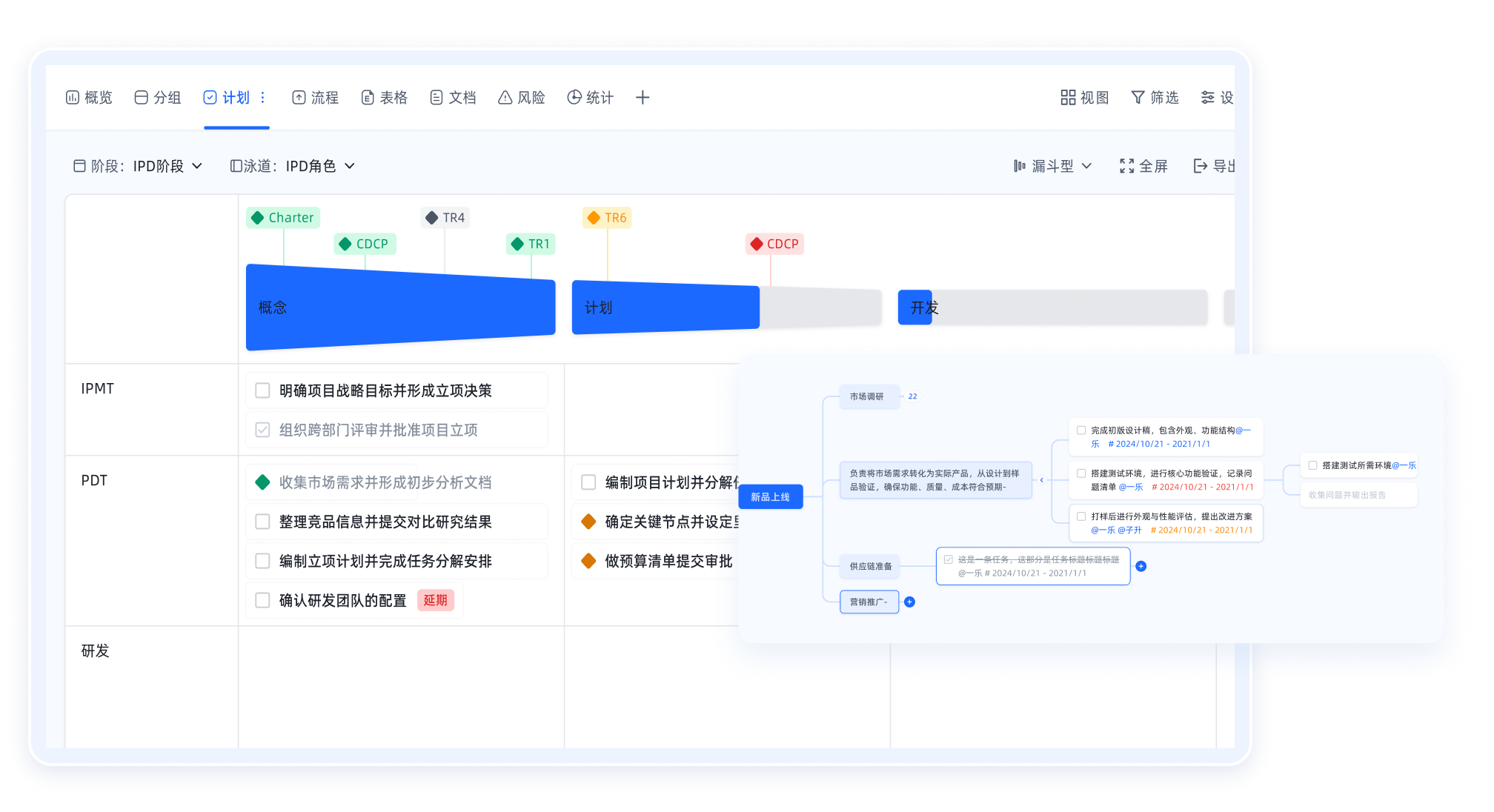The height and width of the screenshot is (812, 1494).
Task: Click the 计划 plan tab checkmark icon
Action: (210, 98)
